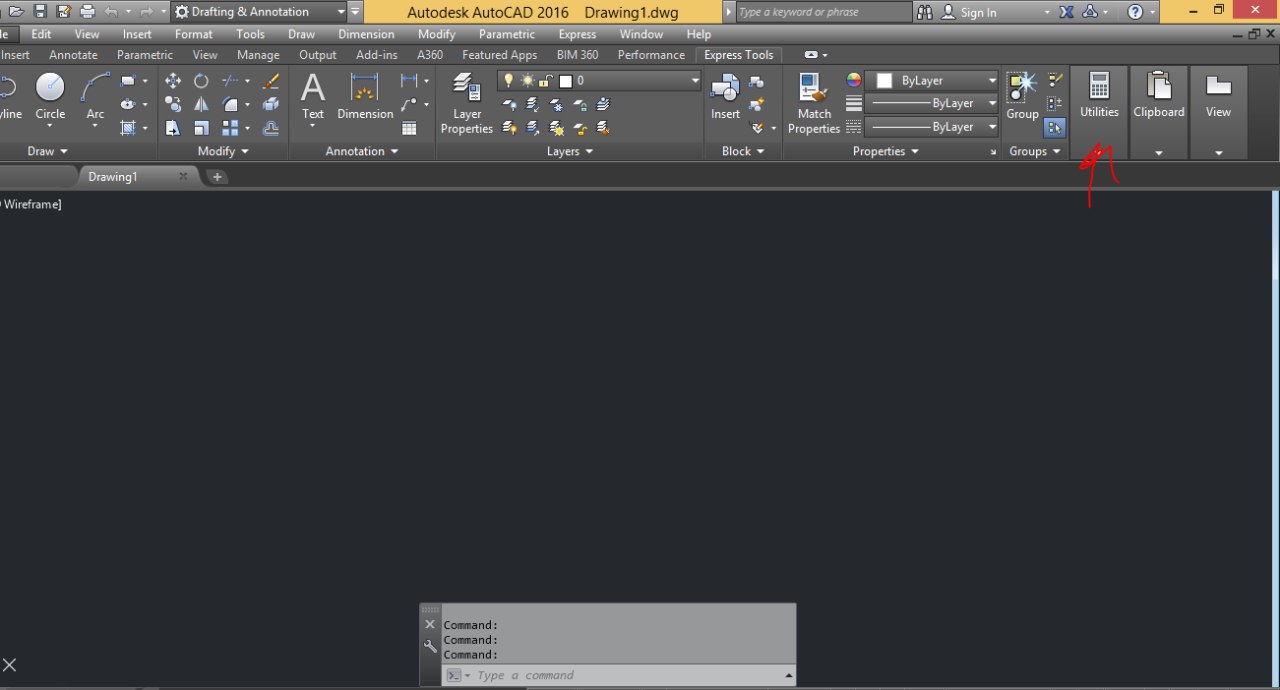Select the Mirror tool
Image resolution: width=1280 pixels, height=690 pixels.
tap(201, 104)
